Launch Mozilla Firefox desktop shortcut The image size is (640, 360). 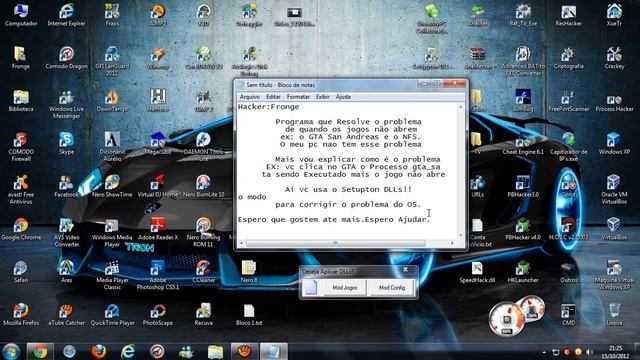pyautogui.click(x=21, y=315)
